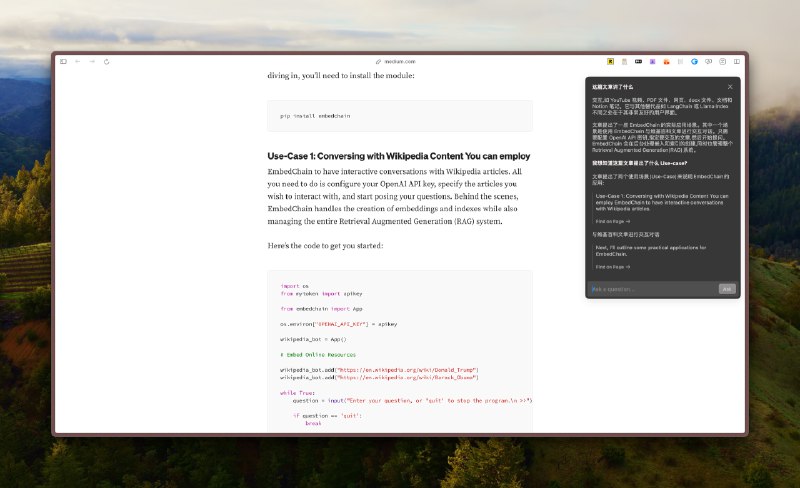Click the "from mytoken import apikey" line
800x488 pixels.
321,294
